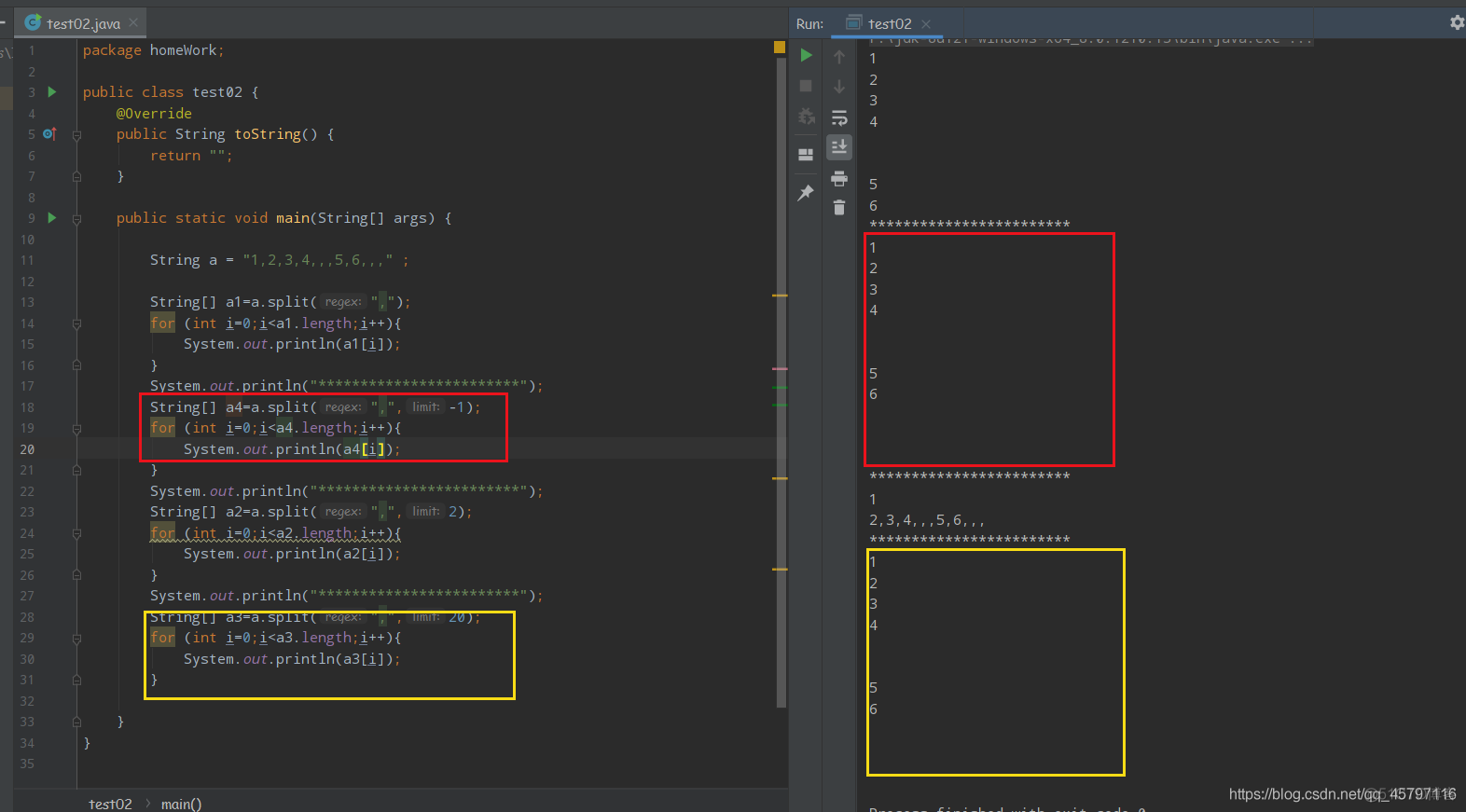Clear console output with trash icon
1466x812 pixels.
pos(839,207)
